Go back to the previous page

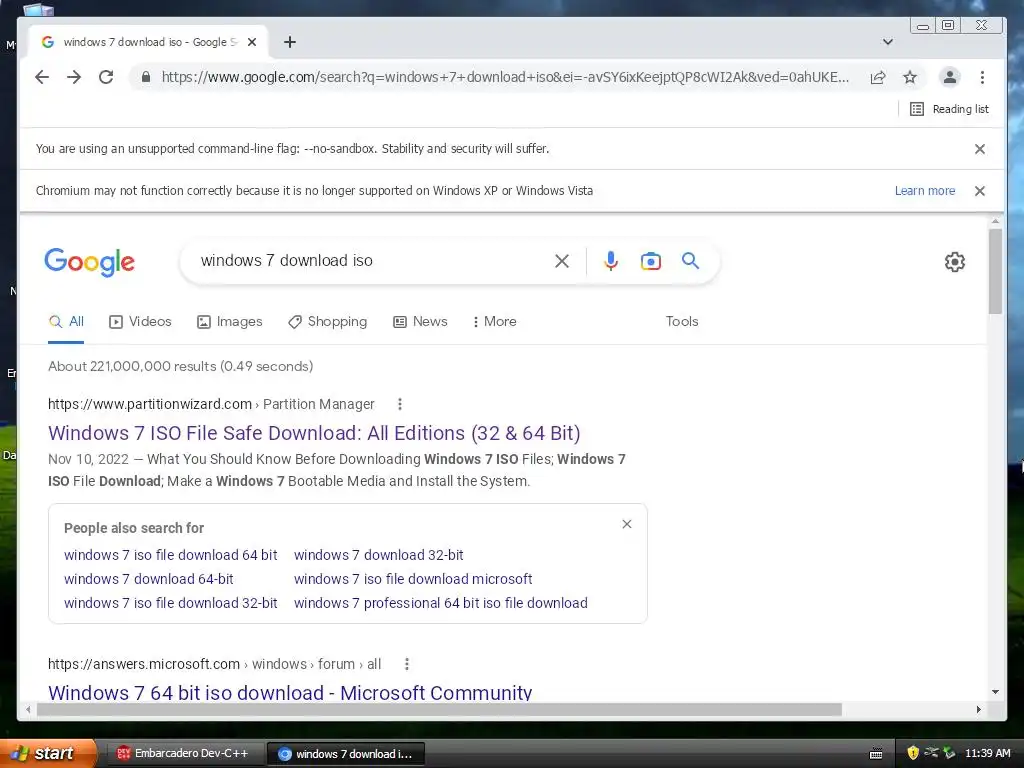[42, 77]
